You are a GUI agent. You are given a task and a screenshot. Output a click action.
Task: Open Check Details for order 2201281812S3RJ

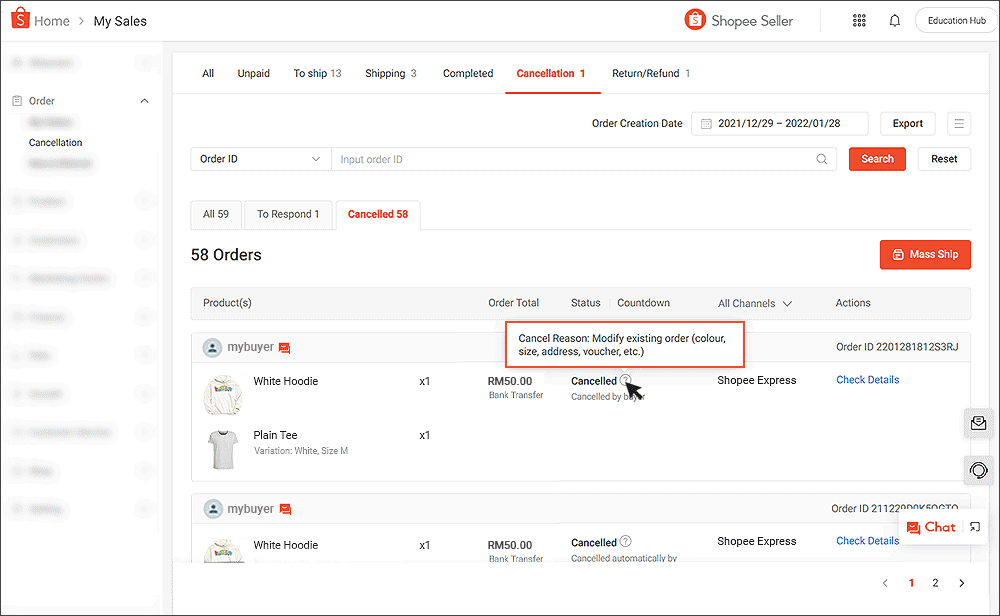[867, 379]
